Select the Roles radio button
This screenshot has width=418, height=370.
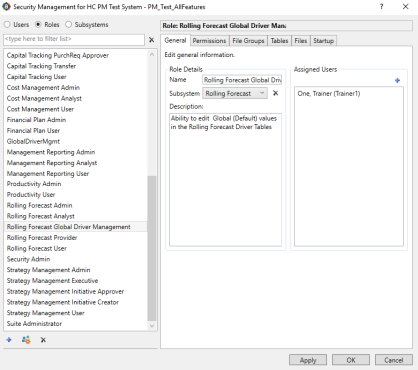tap(47, 25)
